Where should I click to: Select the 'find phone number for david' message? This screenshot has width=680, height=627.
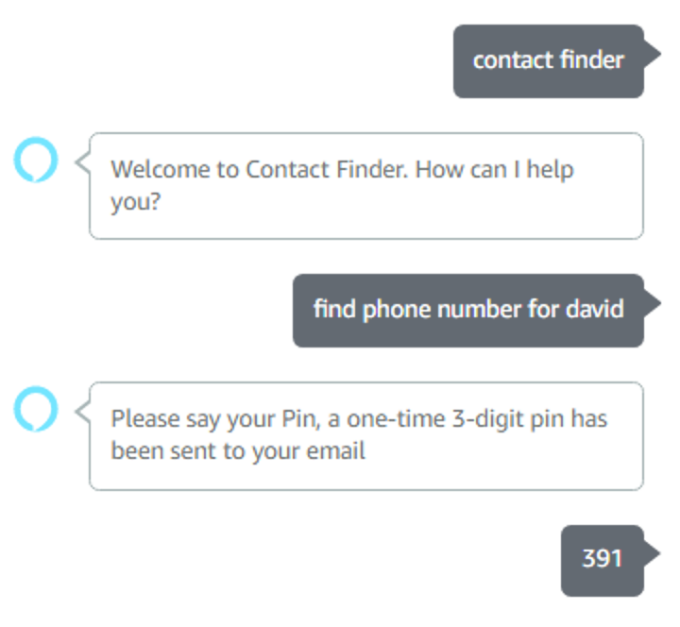pos(468,310)
